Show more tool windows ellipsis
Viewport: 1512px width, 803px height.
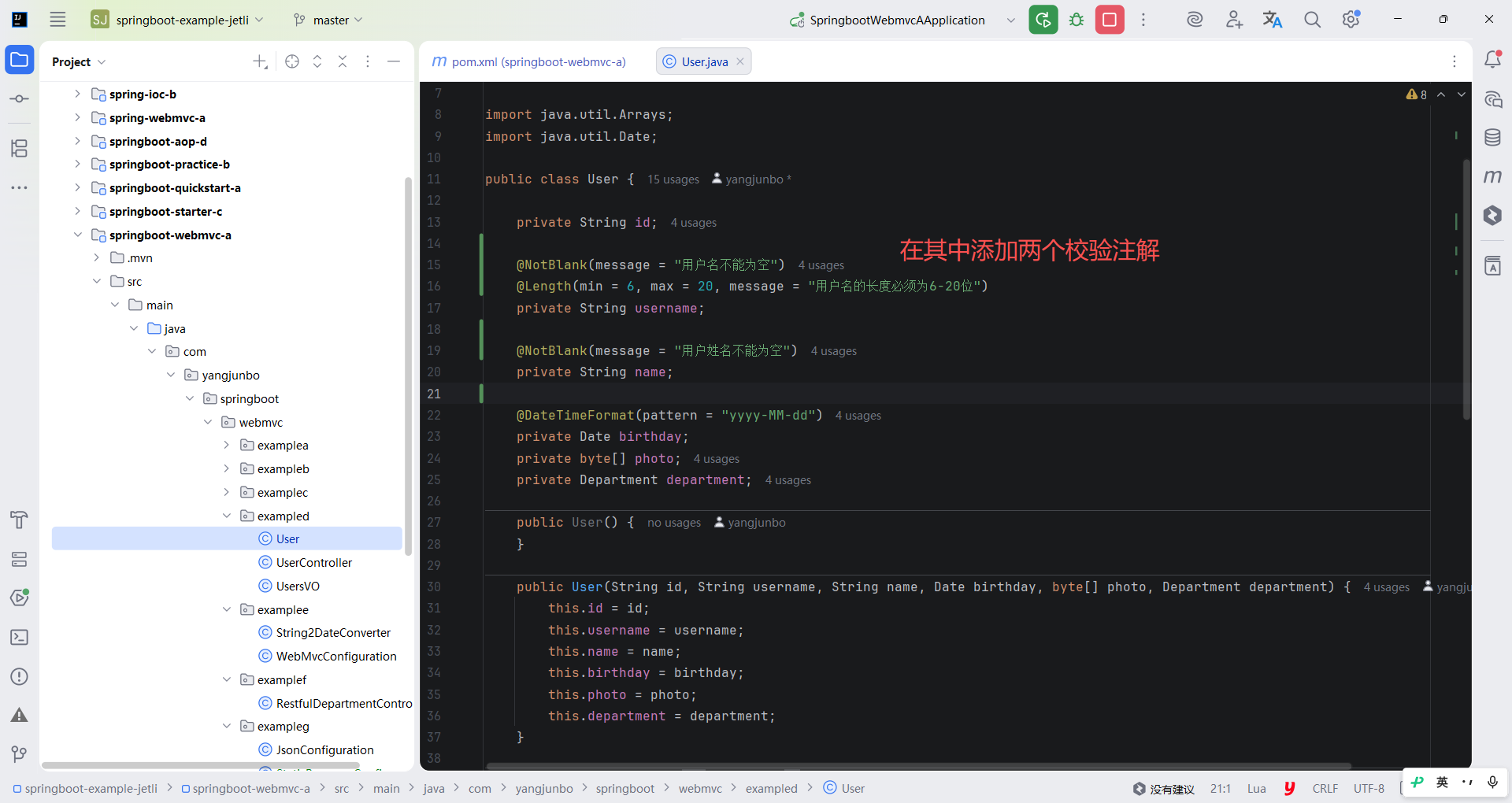(20, 187)
